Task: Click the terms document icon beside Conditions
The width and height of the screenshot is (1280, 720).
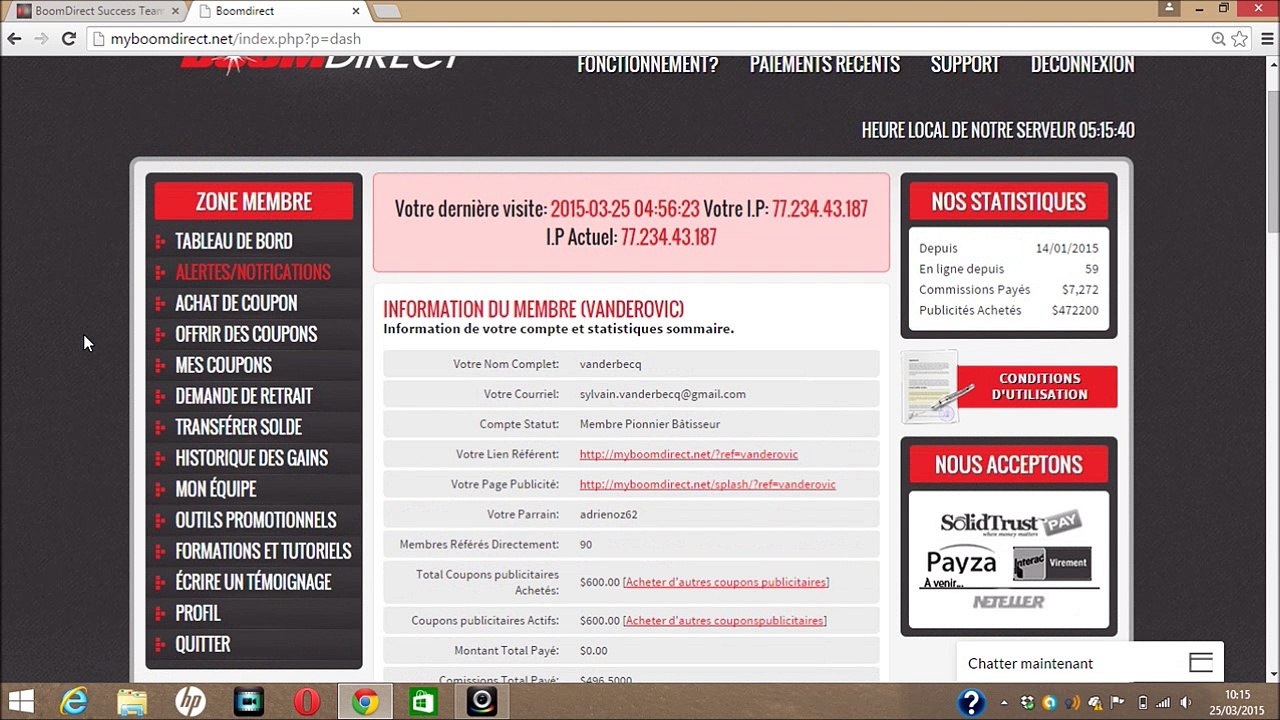Action: tap(932, 387)
